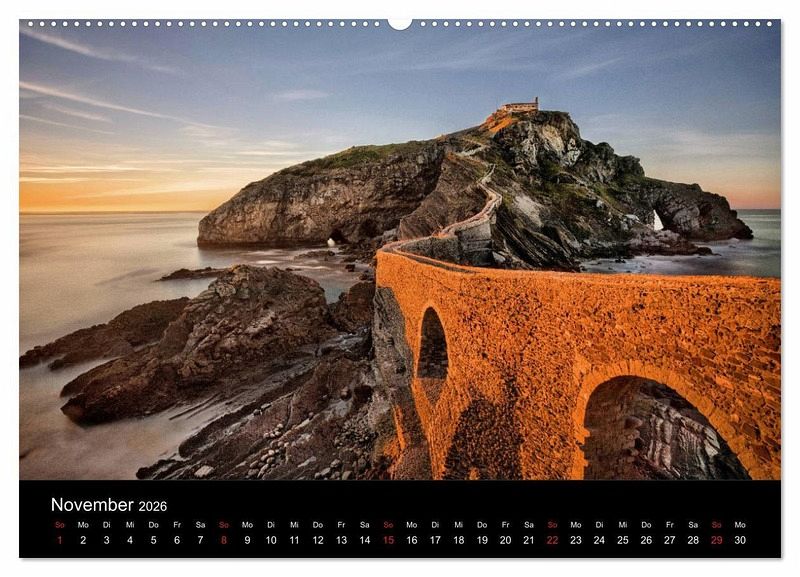This screenshot has height=577, width=800.
Task: Select date 2 in the calendar strip
Action: pos(83,540)
